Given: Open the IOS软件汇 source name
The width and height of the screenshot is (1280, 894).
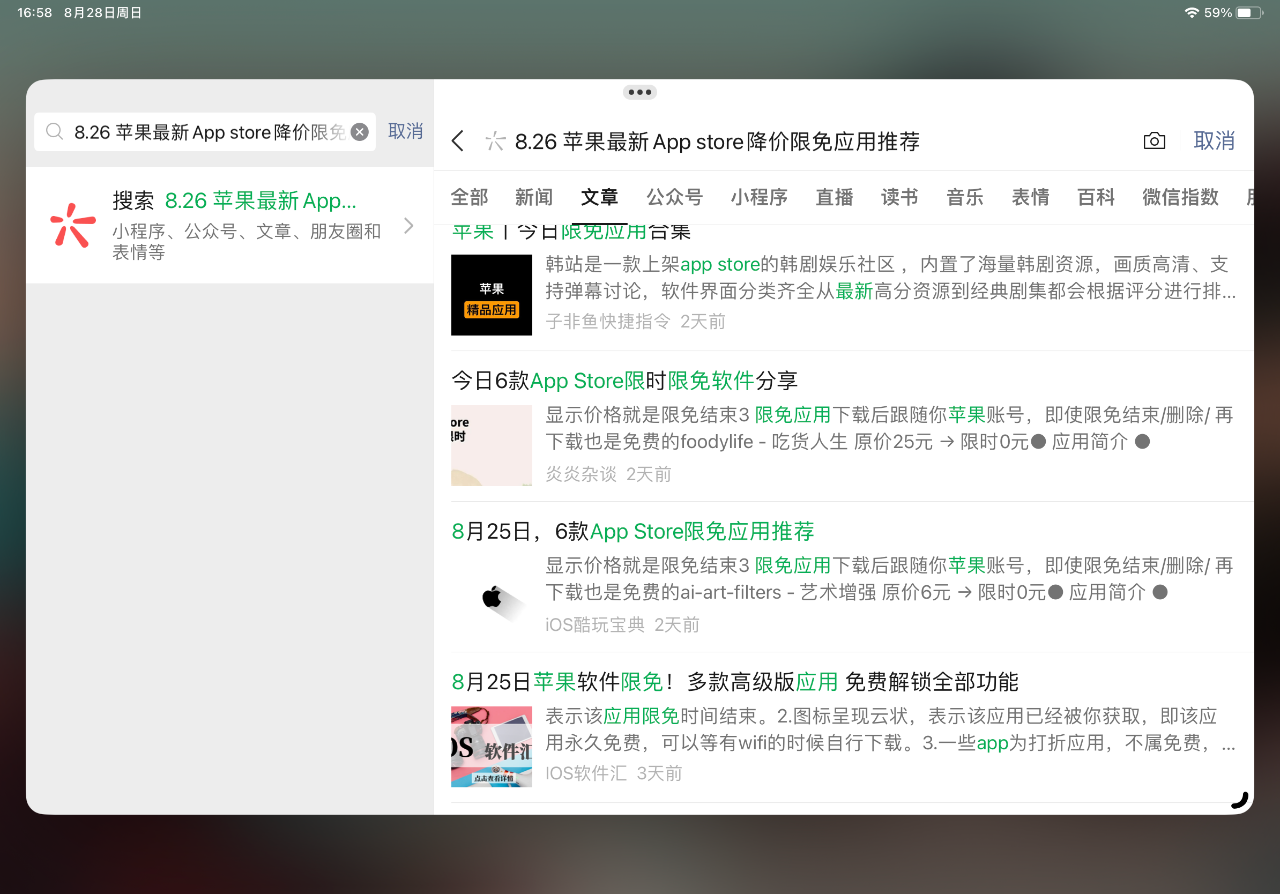Looking at the screenshot, I should 586,773.
